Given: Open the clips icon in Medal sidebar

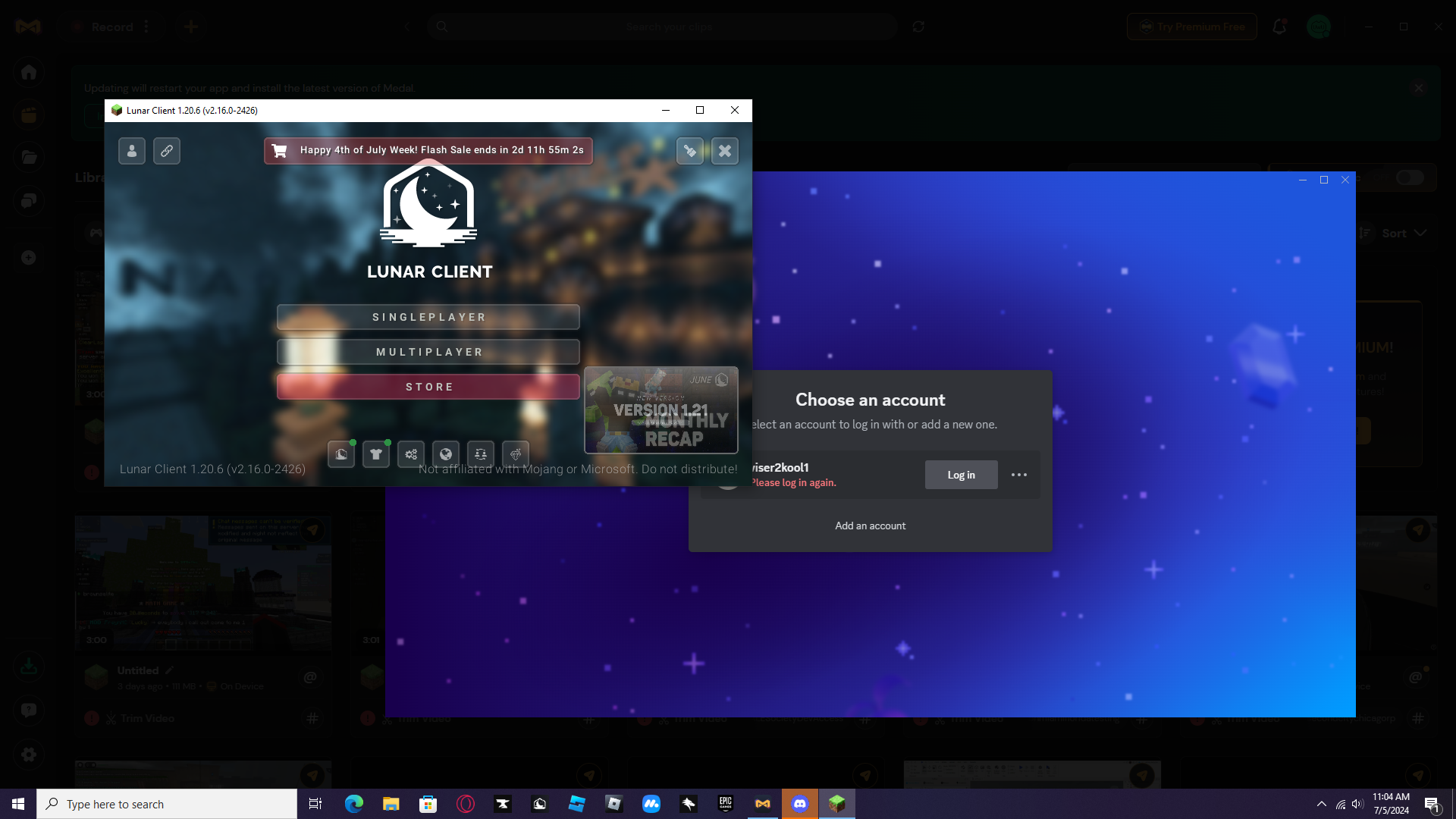Looking at the screenshot, I should click(x=29, y=115).
